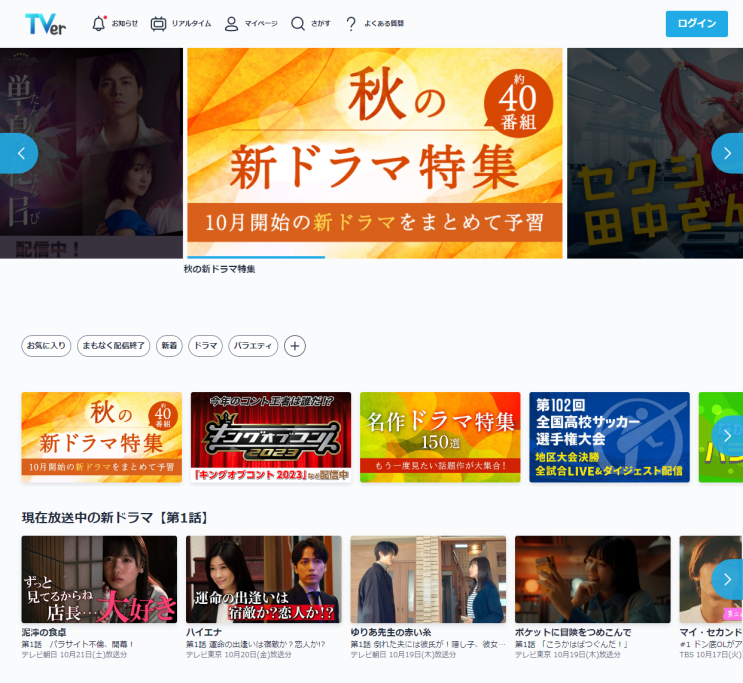Open the 秋の新ドラマ特集 caption link

220,269
